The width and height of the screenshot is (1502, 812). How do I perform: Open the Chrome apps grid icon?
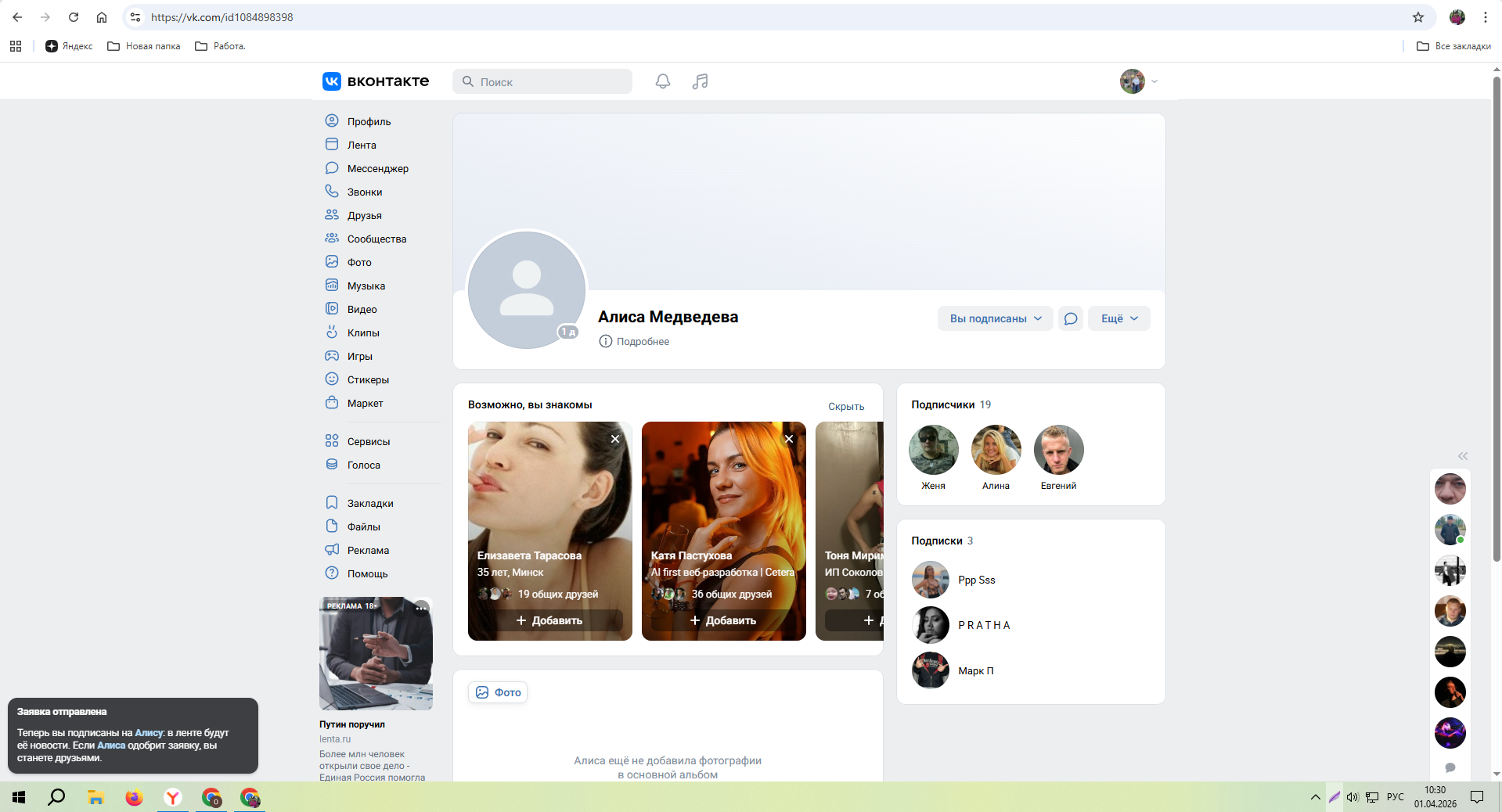point(16,46)
